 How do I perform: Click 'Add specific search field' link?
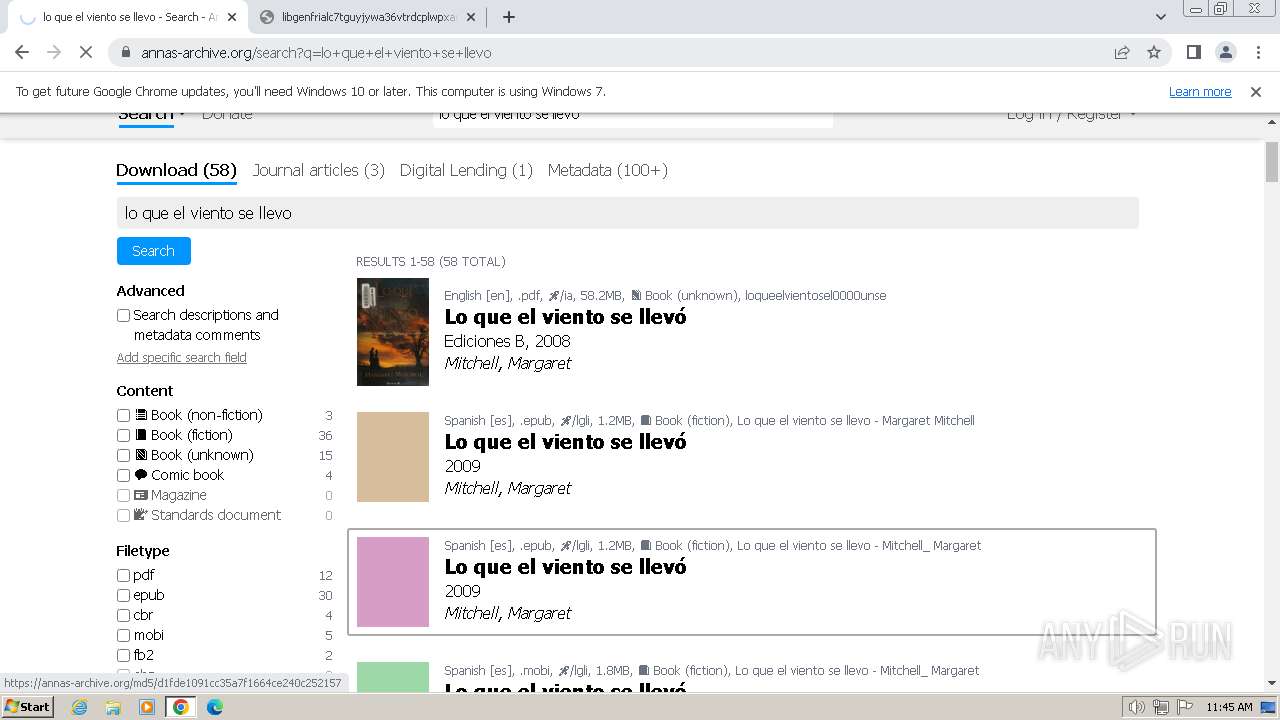point(181,358)
